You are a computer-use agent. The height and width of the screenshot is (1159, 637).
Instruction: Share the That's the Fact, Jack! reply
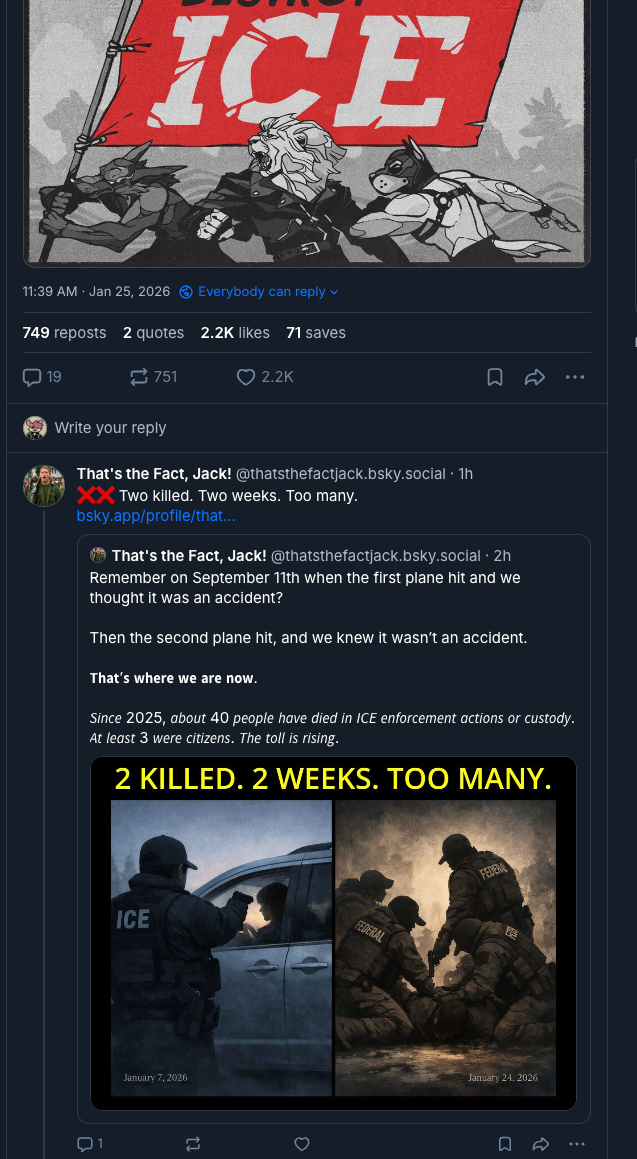541,1144
